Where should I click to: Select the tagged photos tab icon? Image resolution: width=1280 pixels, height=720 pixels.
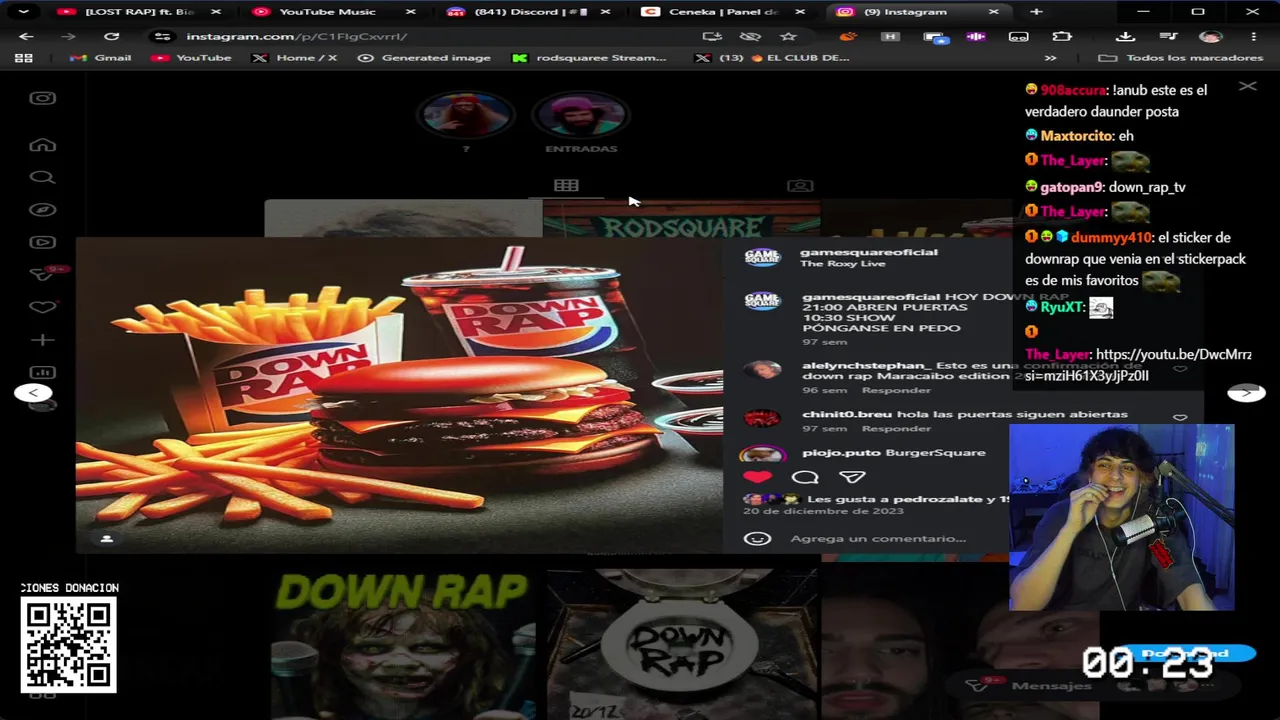[x=800, y=185]
